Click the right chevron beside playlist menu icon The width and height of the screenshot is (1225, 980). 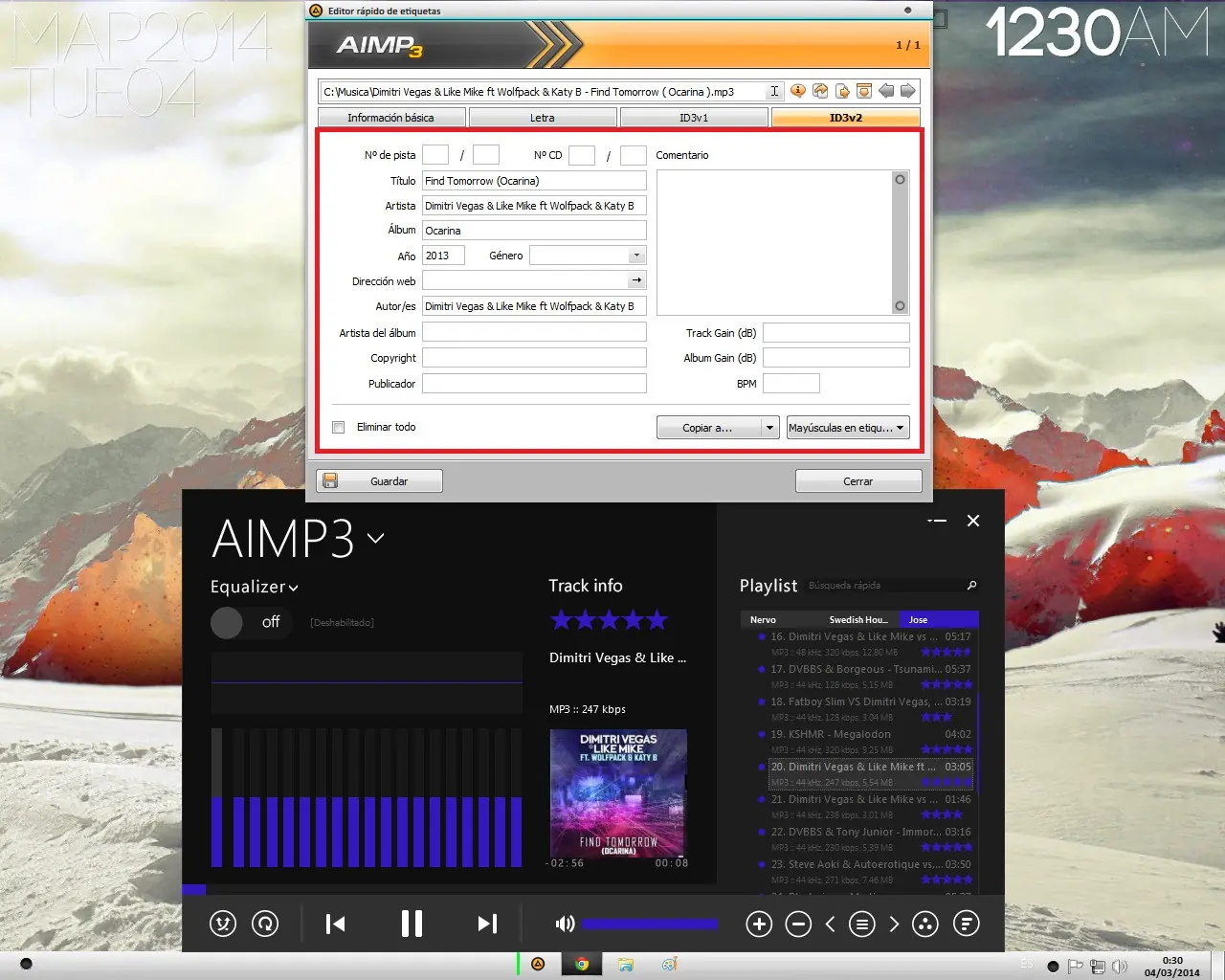point(894,924)
